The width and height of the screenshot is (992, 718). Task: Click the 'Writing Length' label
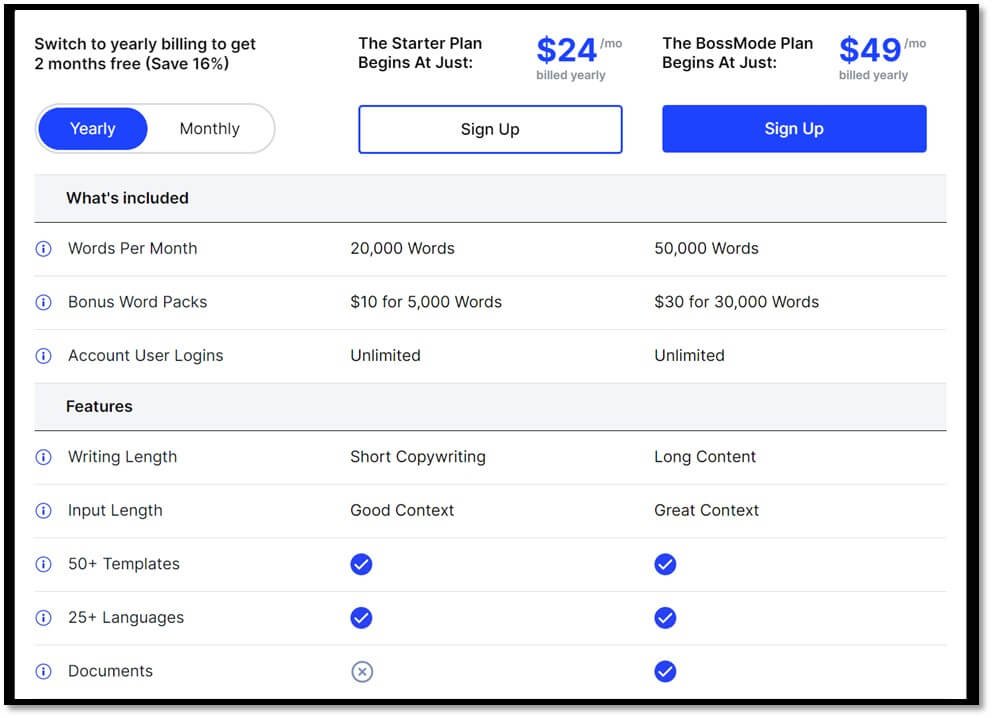tap(122, 457)
